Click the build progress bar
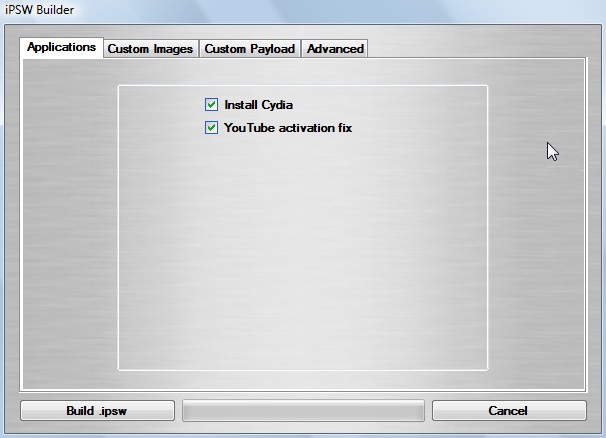 click(303, 411)
